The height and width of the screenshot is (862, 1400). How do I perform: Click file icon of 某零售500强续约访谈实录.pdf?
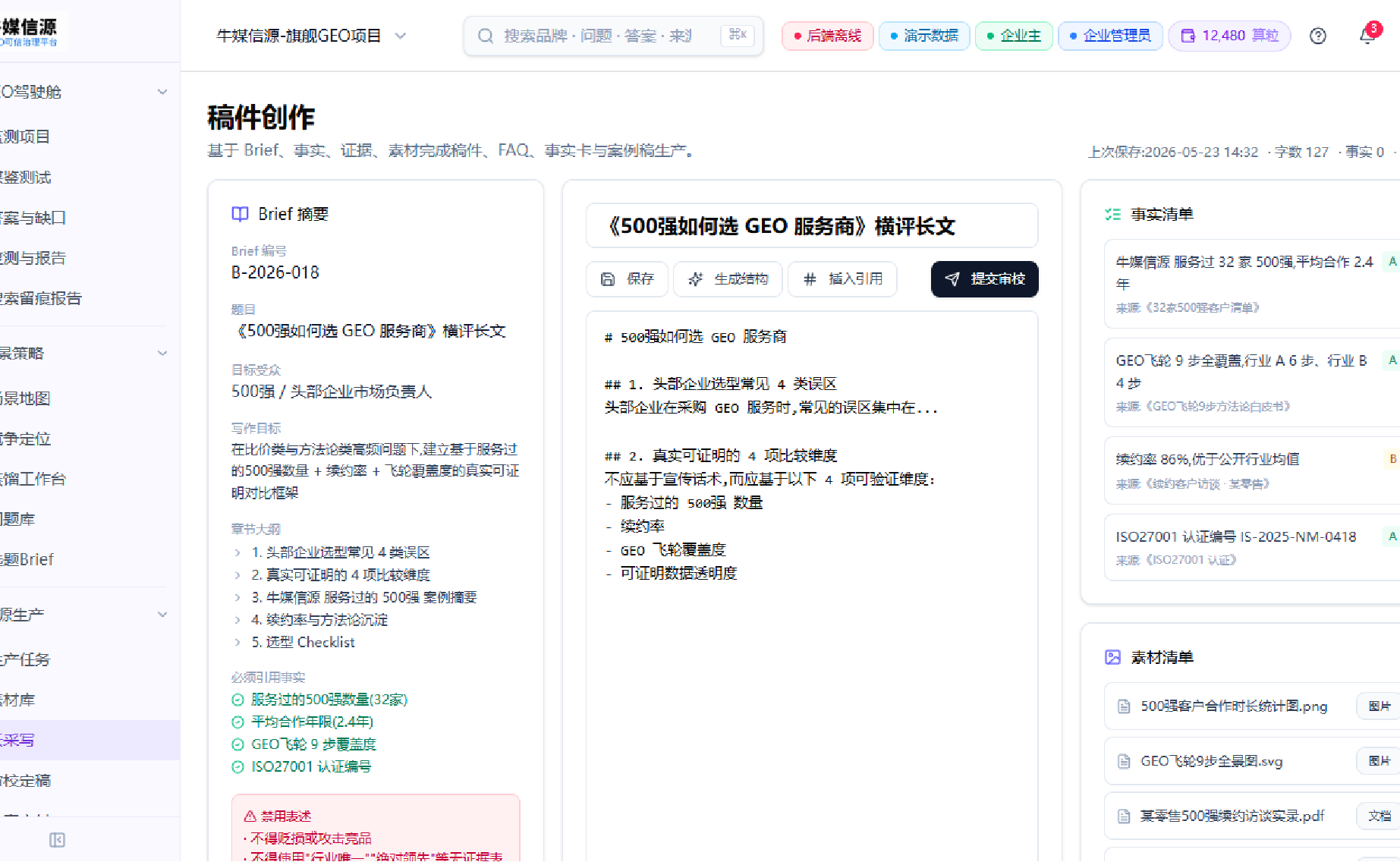click(1124, 816)
